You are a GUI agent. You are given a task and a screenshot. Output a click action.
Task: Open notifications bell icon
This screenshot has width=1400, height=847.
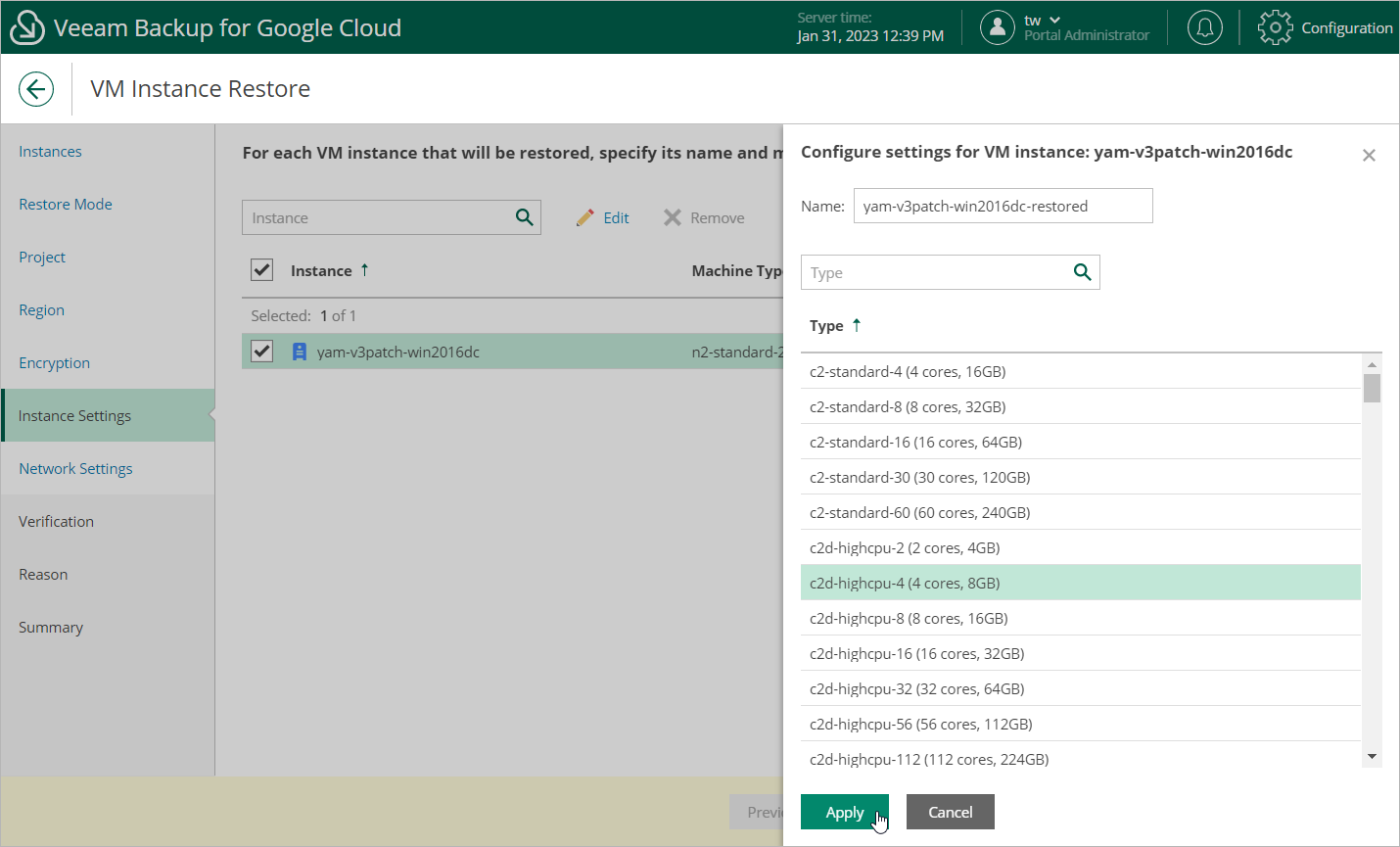coord(1205,27)
